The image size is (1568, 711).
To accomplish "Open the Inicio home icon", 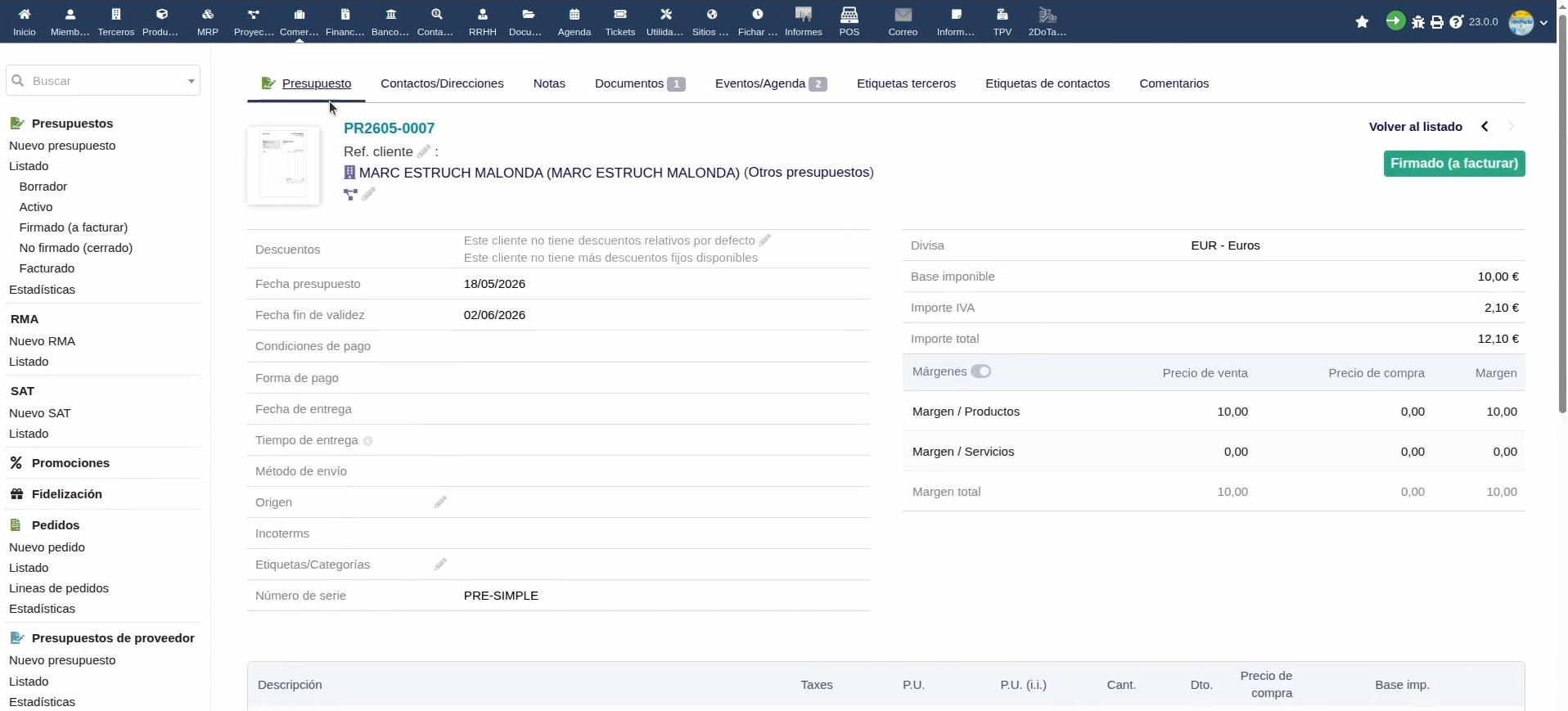I will [x=25, y=21].
